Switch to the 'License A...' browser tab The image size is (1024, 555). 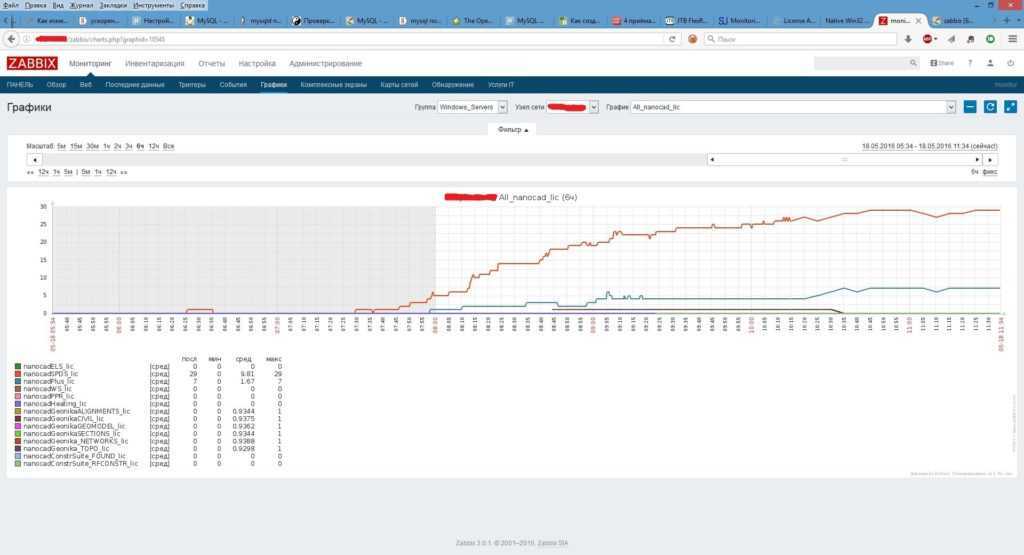794,21
